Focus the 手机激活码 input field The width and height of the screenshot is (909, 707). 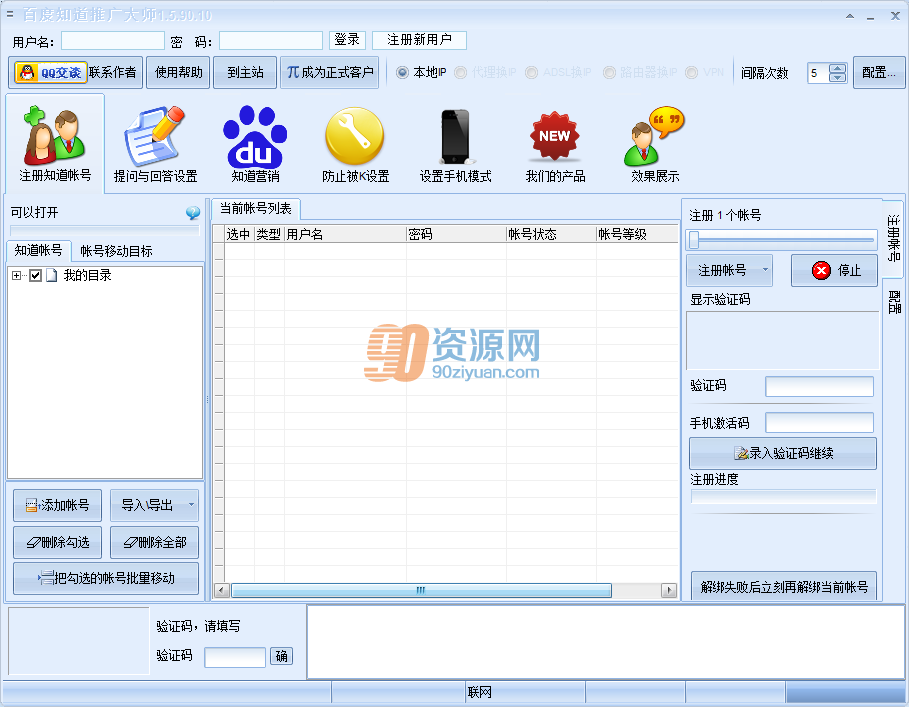click(x=819, y=422)
